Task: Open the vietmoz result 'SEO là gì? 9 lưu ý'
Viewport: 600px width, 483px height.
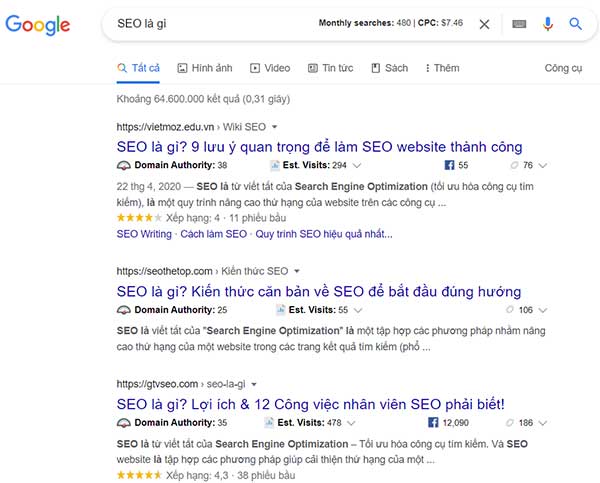Action: [320, 147]
